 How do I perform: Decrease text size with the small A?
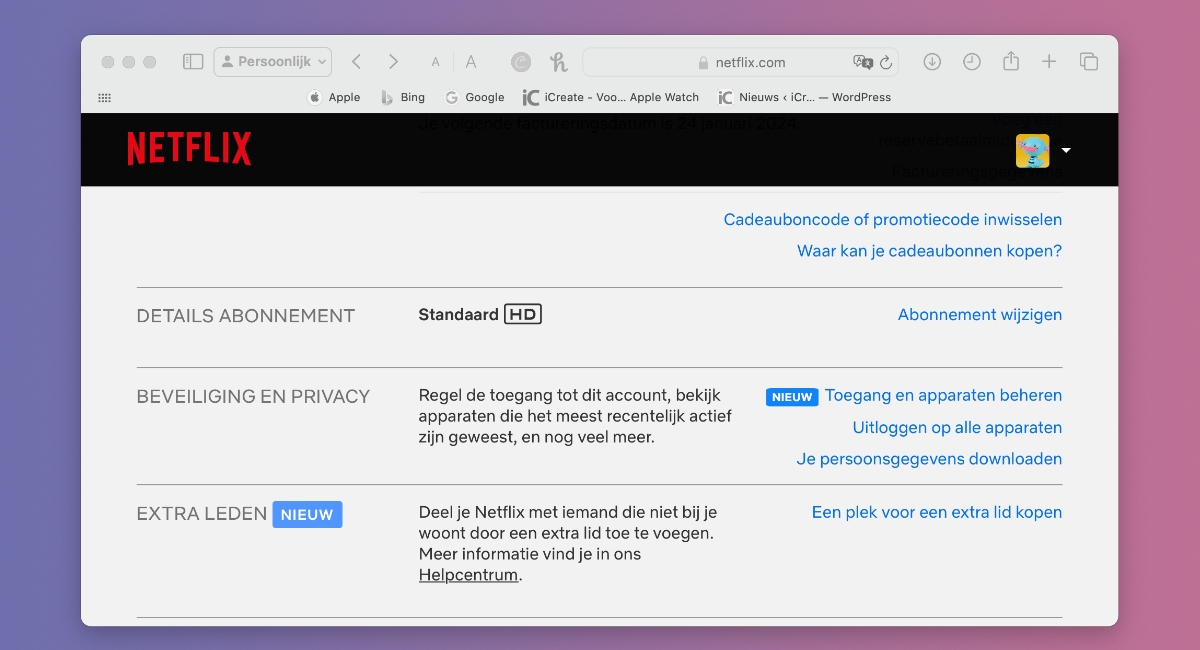pos(435,61)
